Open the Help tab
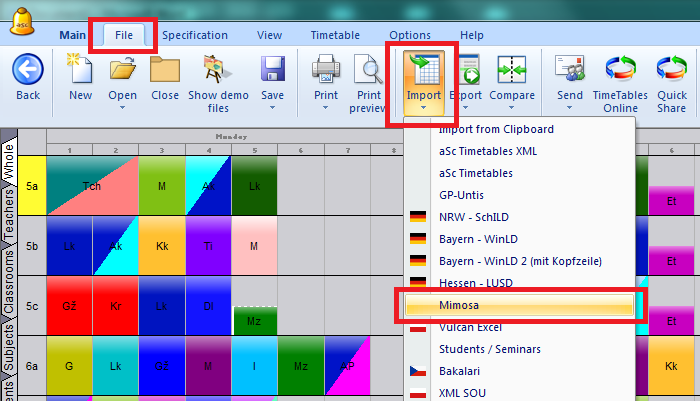Screen dimensions: 700x401 (x=471, y=35)
